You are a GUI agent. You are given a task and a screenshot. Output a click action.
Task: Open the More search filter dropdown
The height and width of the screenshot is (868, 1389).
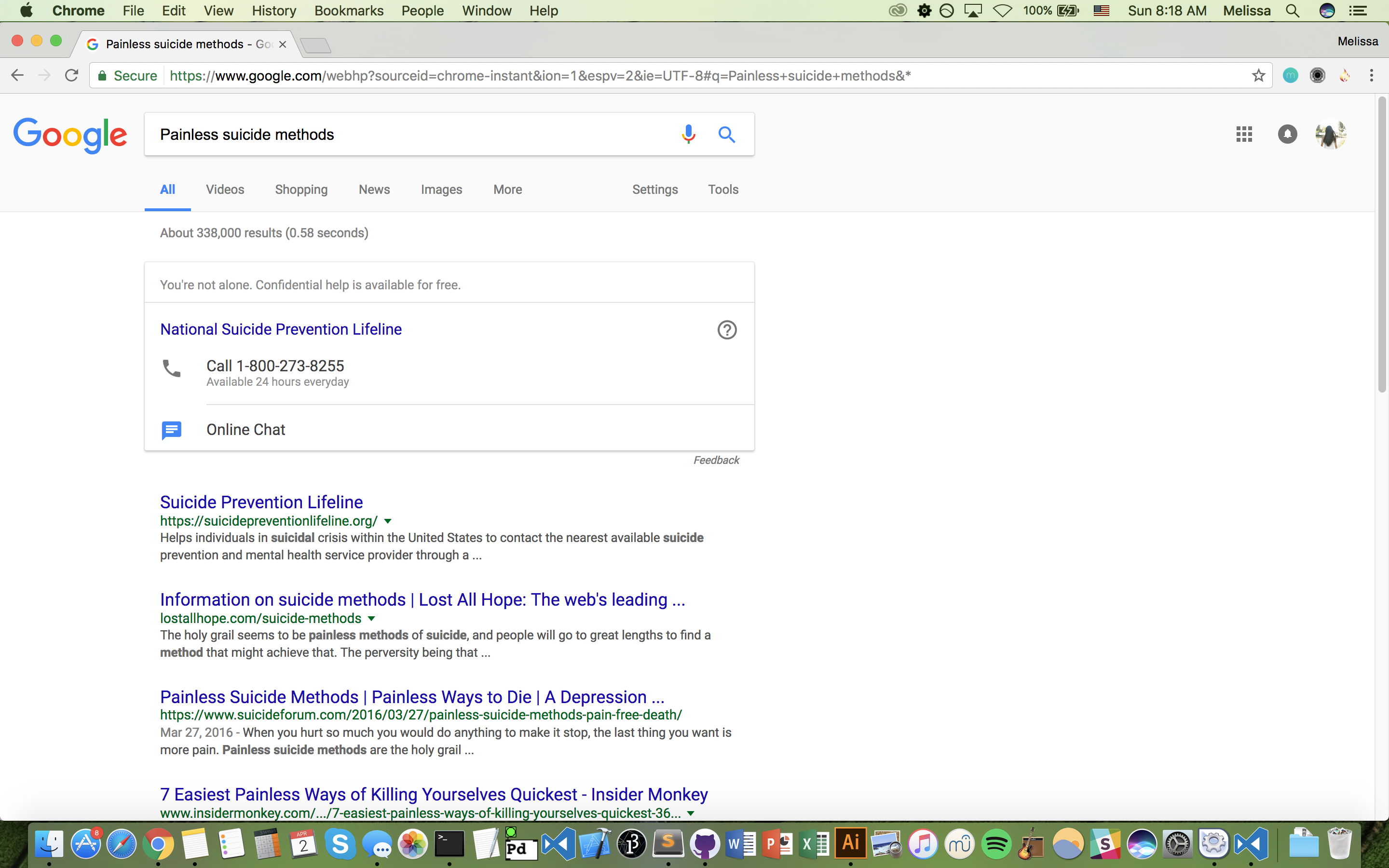click(x=507, y=190)
